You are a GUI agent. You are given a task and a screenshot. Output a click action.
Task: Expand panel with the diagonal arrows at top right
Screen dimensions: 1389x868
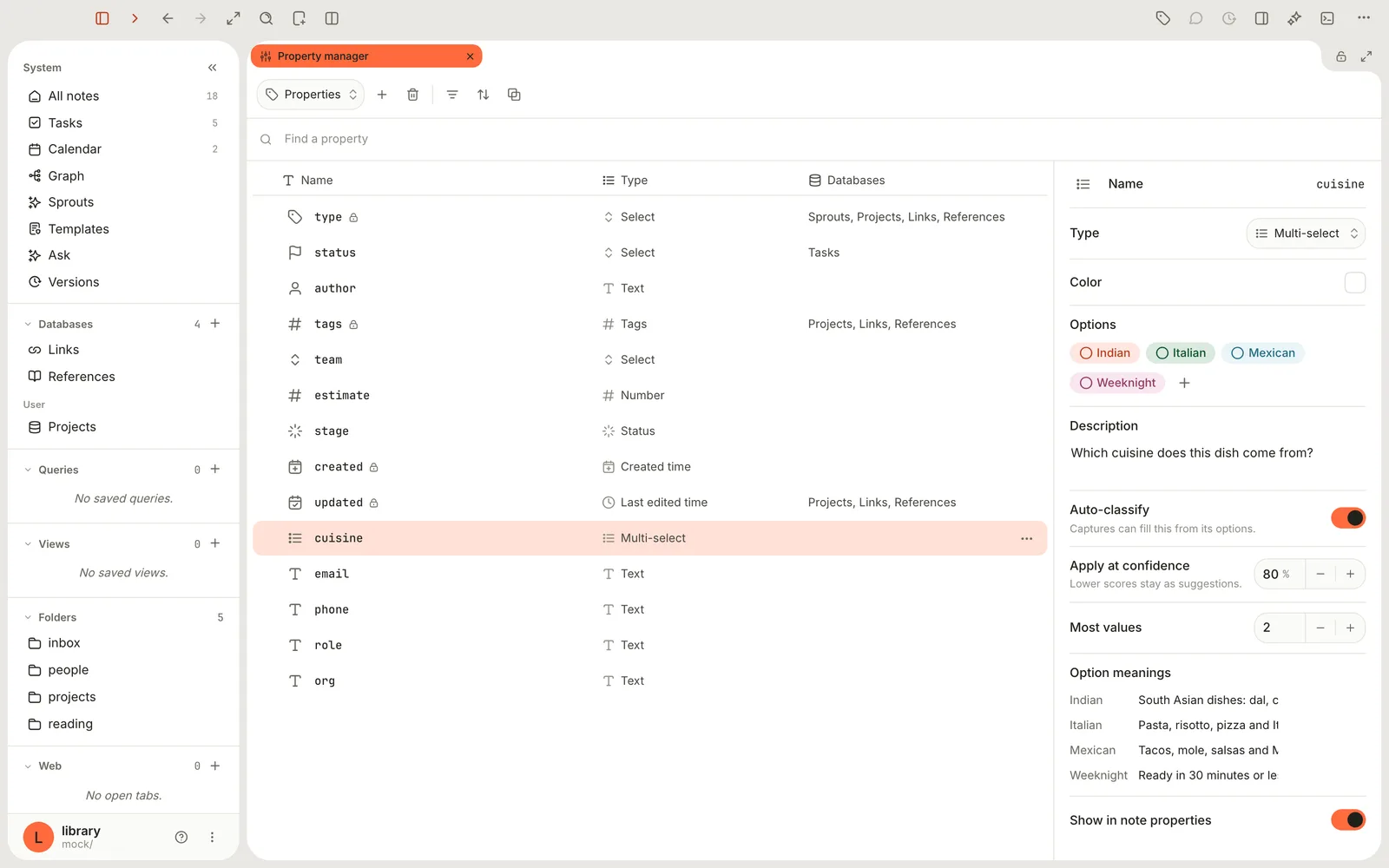[1366, 56]
